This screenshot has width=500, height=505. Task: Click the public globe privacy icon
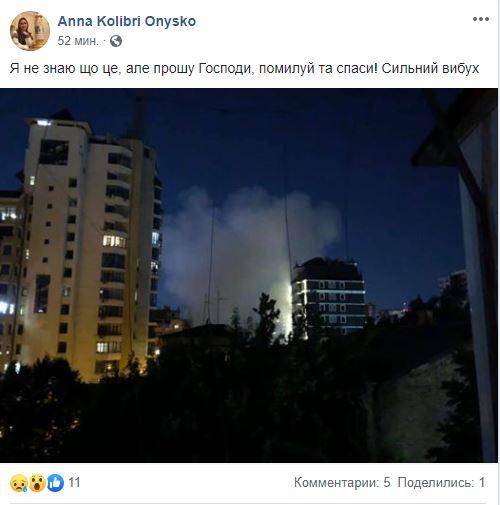[116, 41]
